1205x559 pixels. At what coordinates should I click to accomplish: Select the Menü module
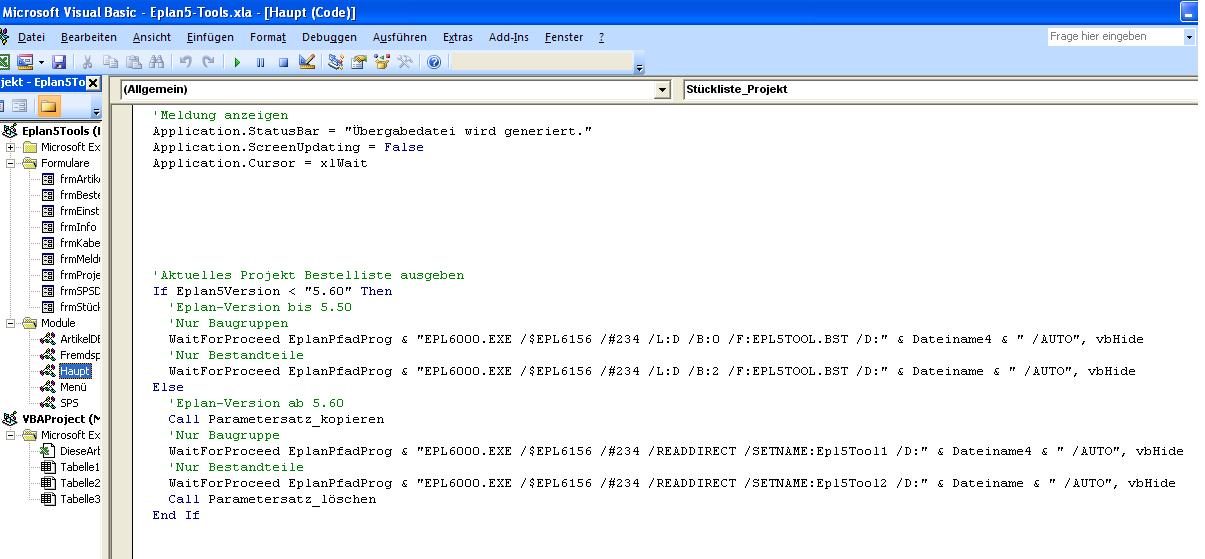[x=73, y=387]
